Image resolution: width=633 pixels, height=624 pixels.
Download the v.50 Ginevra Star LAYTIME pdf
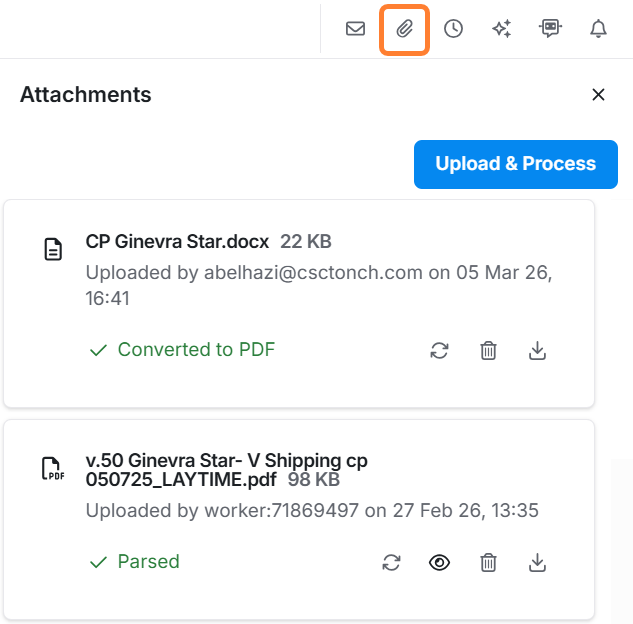click(537, 563)
